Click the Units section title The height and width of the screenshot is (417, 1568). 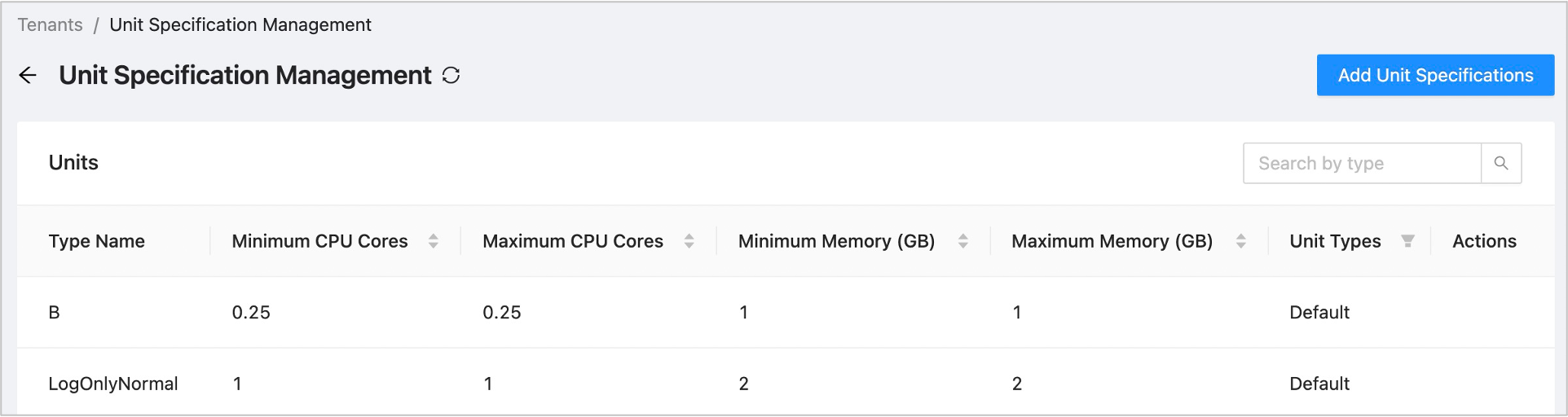[x=73, y=163]
